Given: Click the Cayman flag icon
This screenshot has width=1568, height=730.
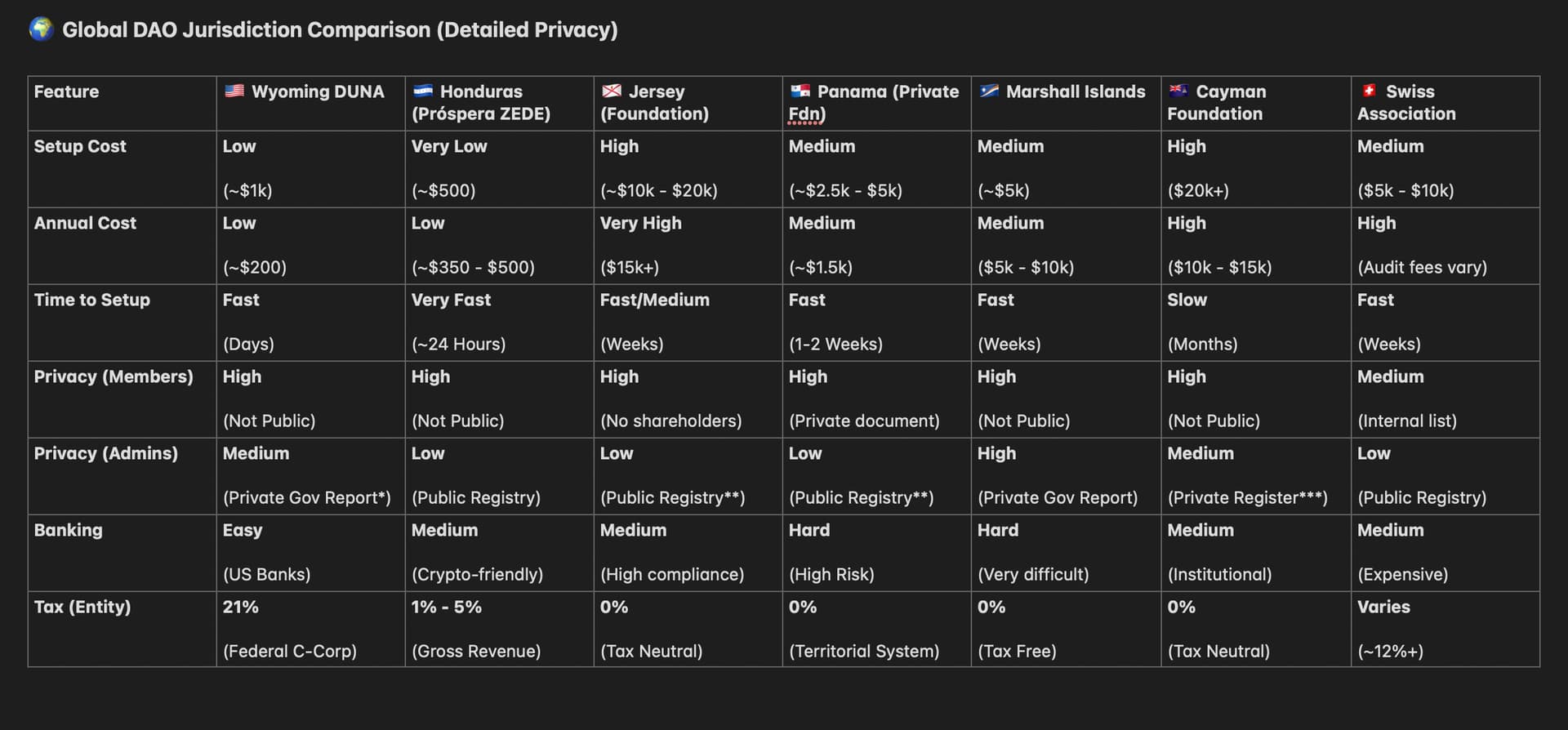Looking at the screenshot, I should coord(1178,91).
